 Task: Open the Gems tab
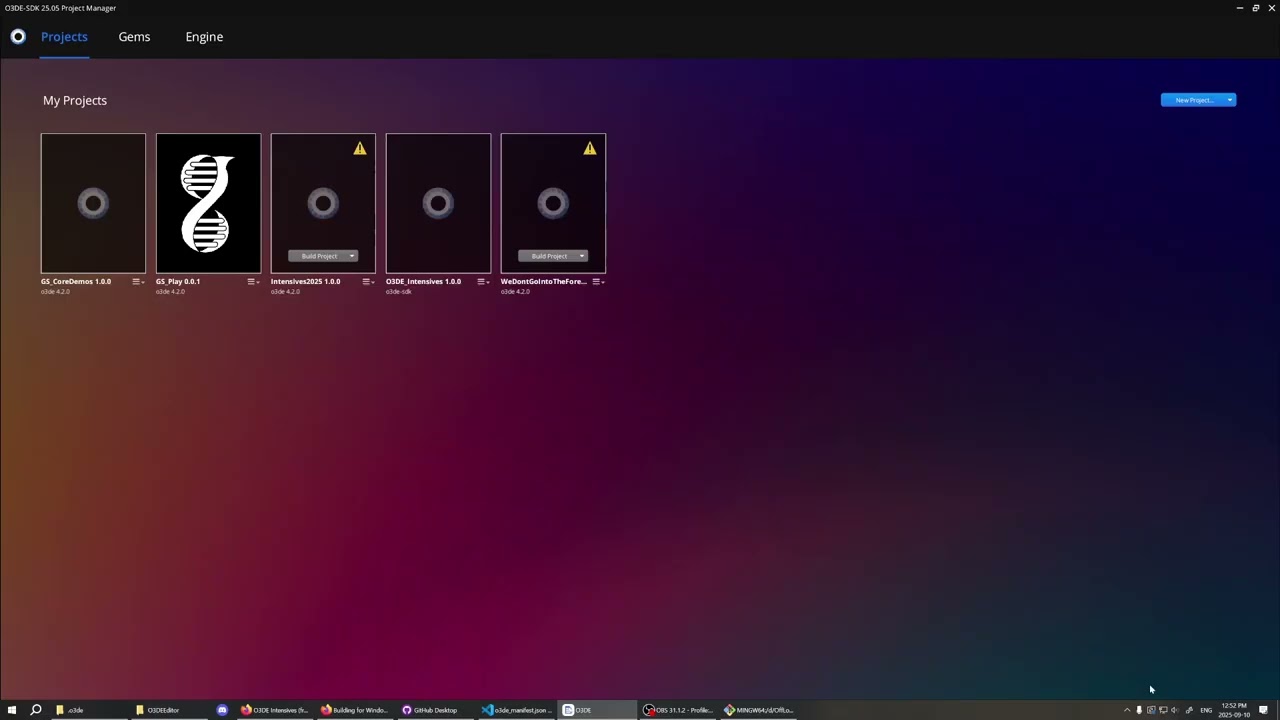134,37
